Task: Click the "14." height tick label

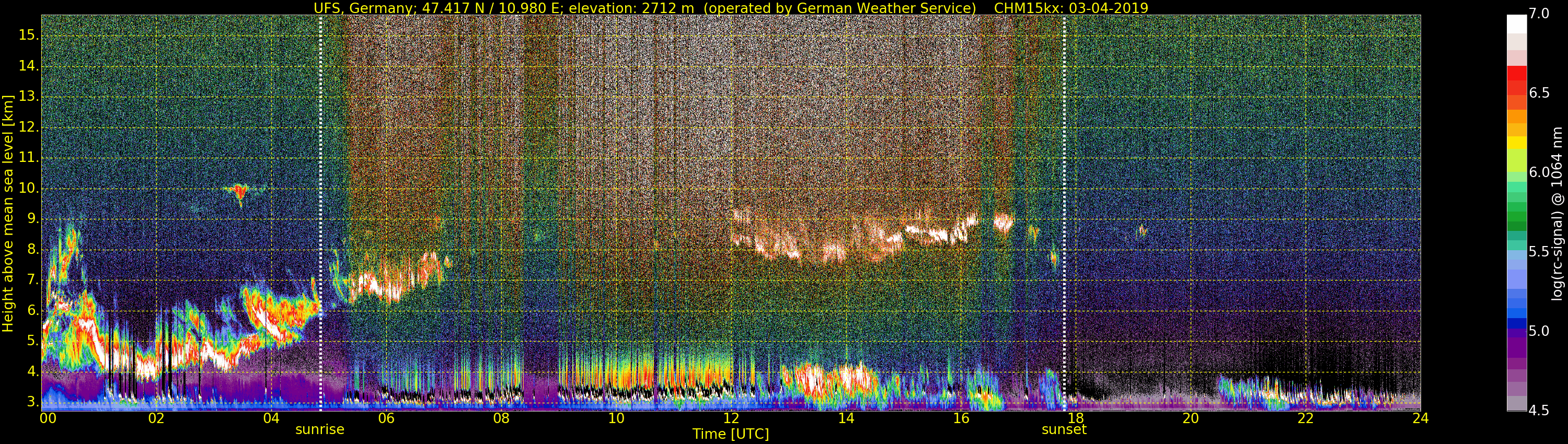Action: (28, 66)
